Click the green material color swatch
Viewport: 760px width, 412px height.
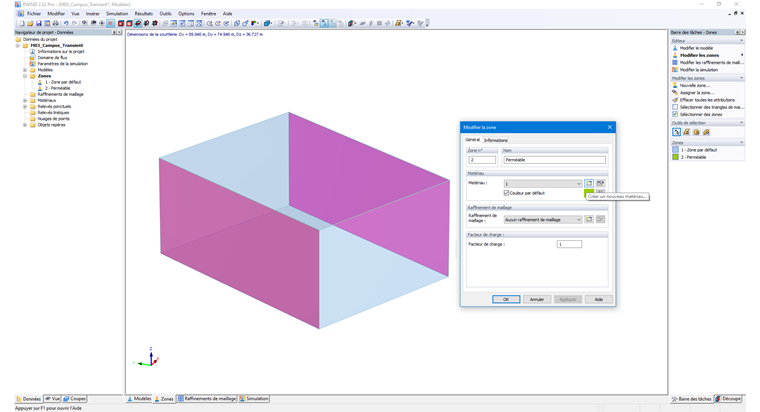pos(589,193)
